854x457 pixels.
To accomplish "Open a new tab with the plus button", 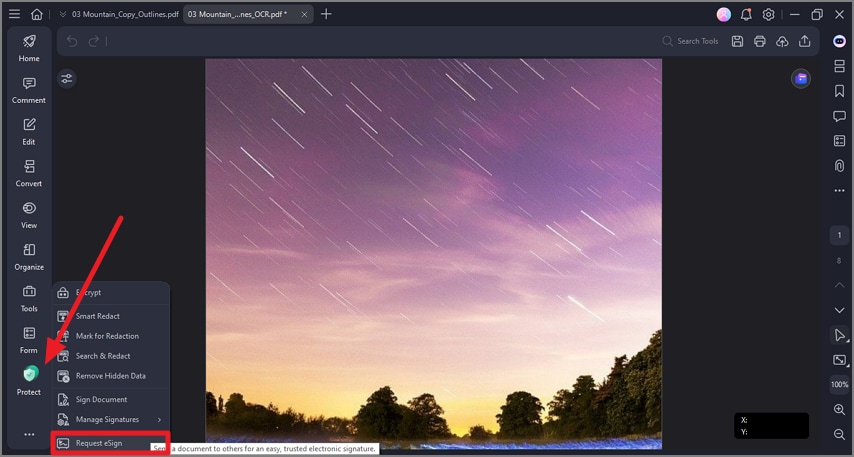I will click(x=326, y=14).
